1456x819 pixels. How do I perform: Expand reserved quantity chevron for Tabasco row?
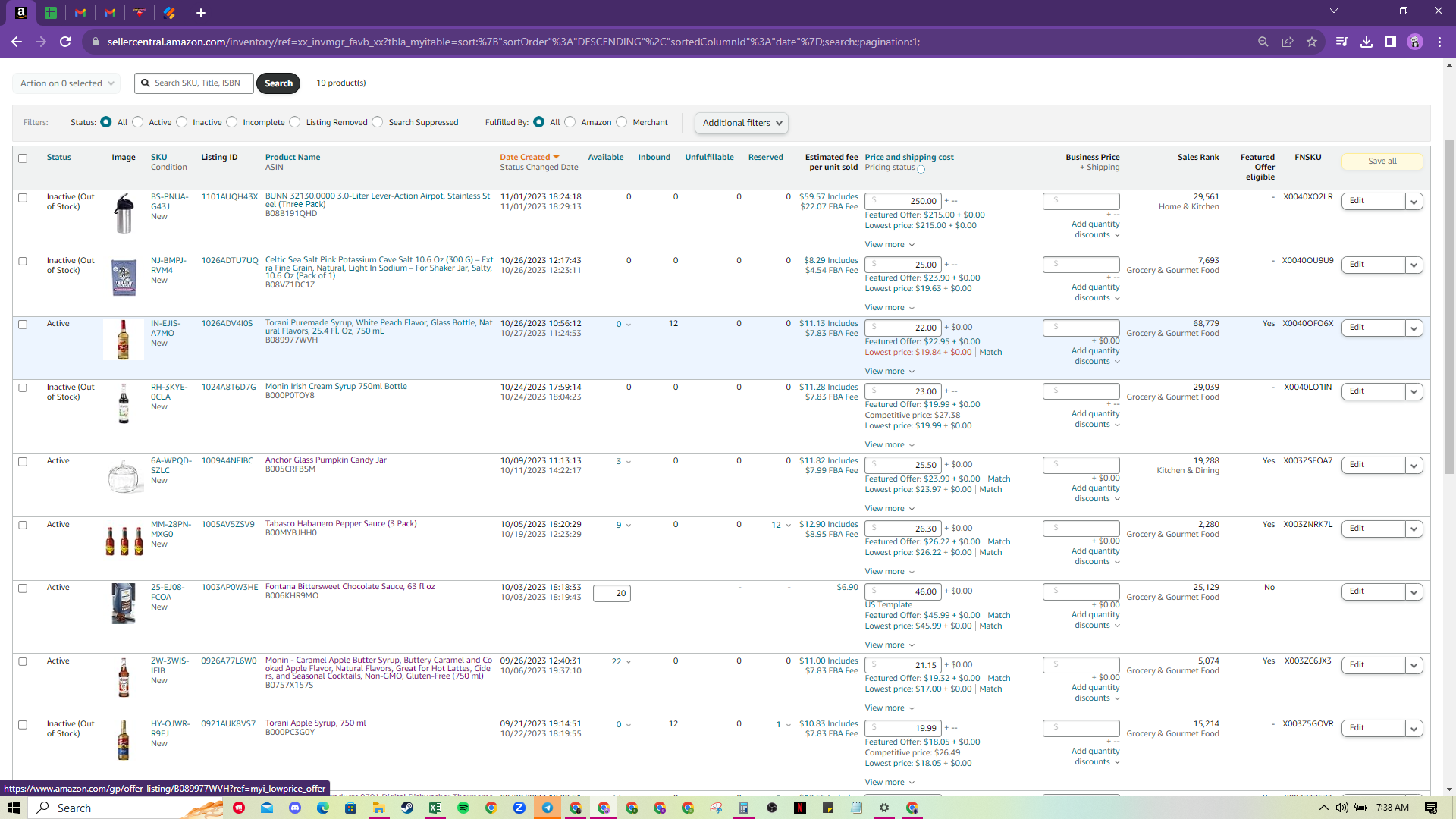(789, 526)
